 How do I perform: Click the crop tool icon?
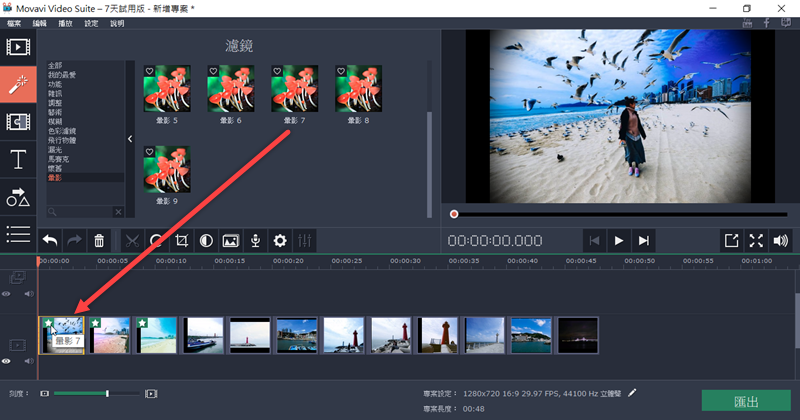click(182, 241)
